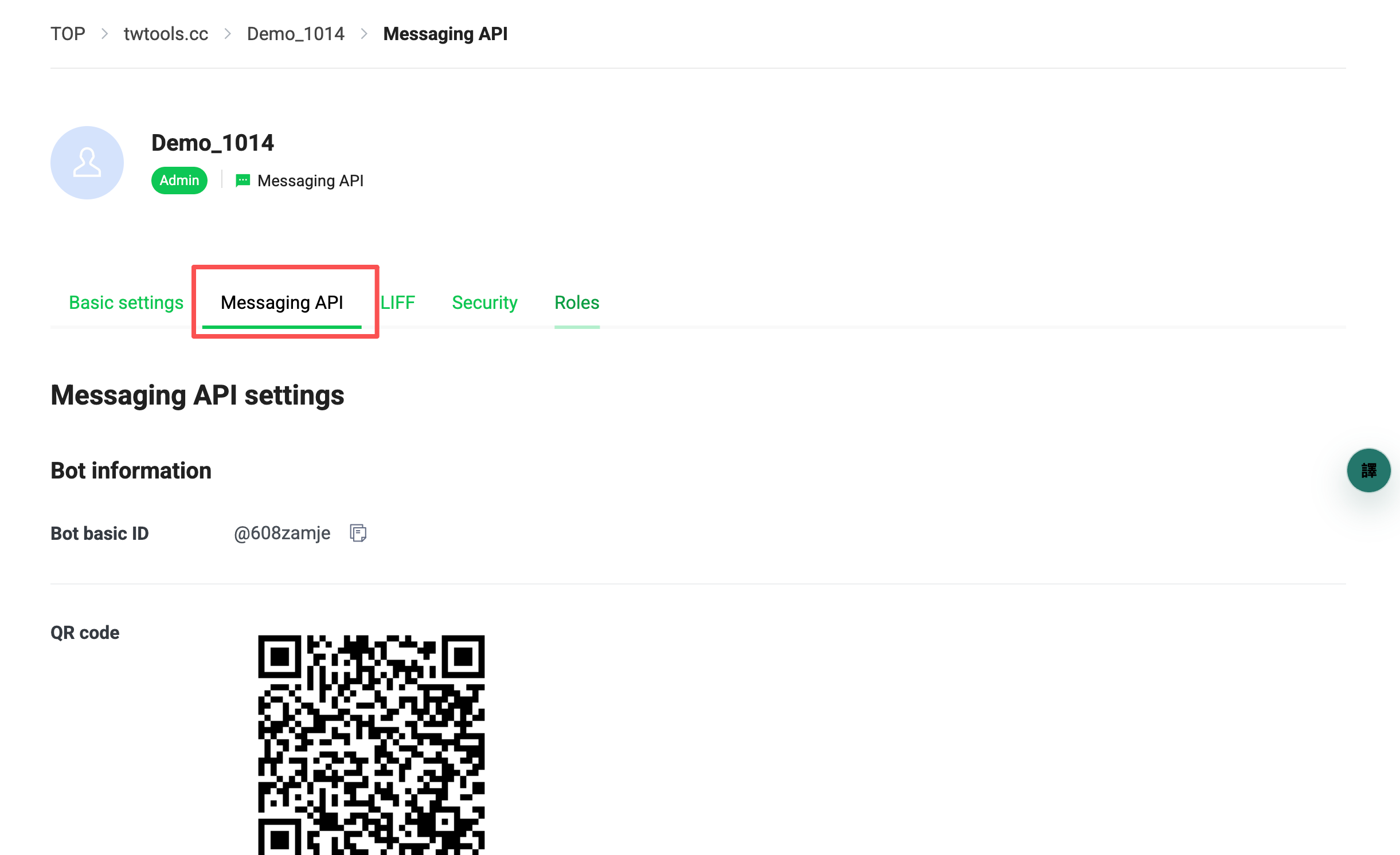Open the translate floating button
Viewport: 1400px width, 855px height.
click(1368, 470)
